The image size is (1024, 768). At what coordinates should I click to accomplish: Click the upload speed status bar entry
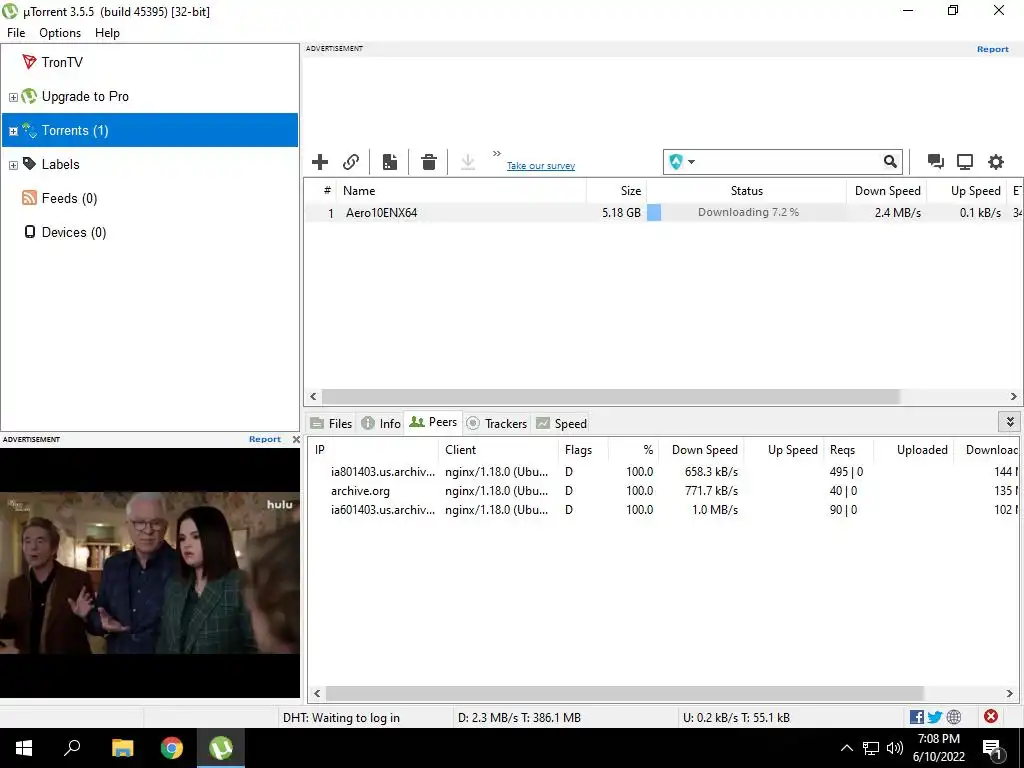click(x=736, y=718)
